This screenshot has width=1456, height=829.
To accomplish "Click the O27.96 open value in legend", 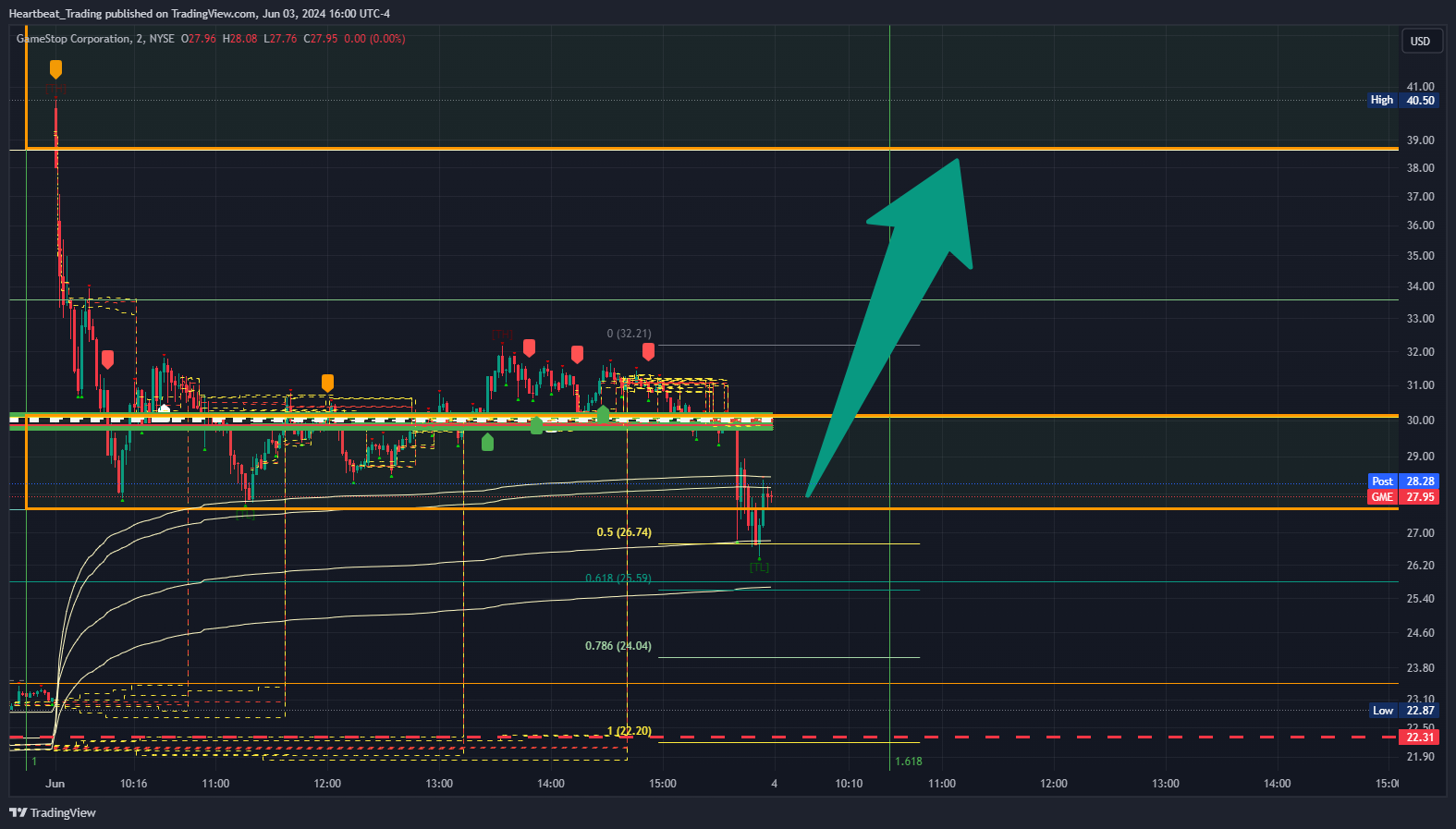I will (199, 39).
